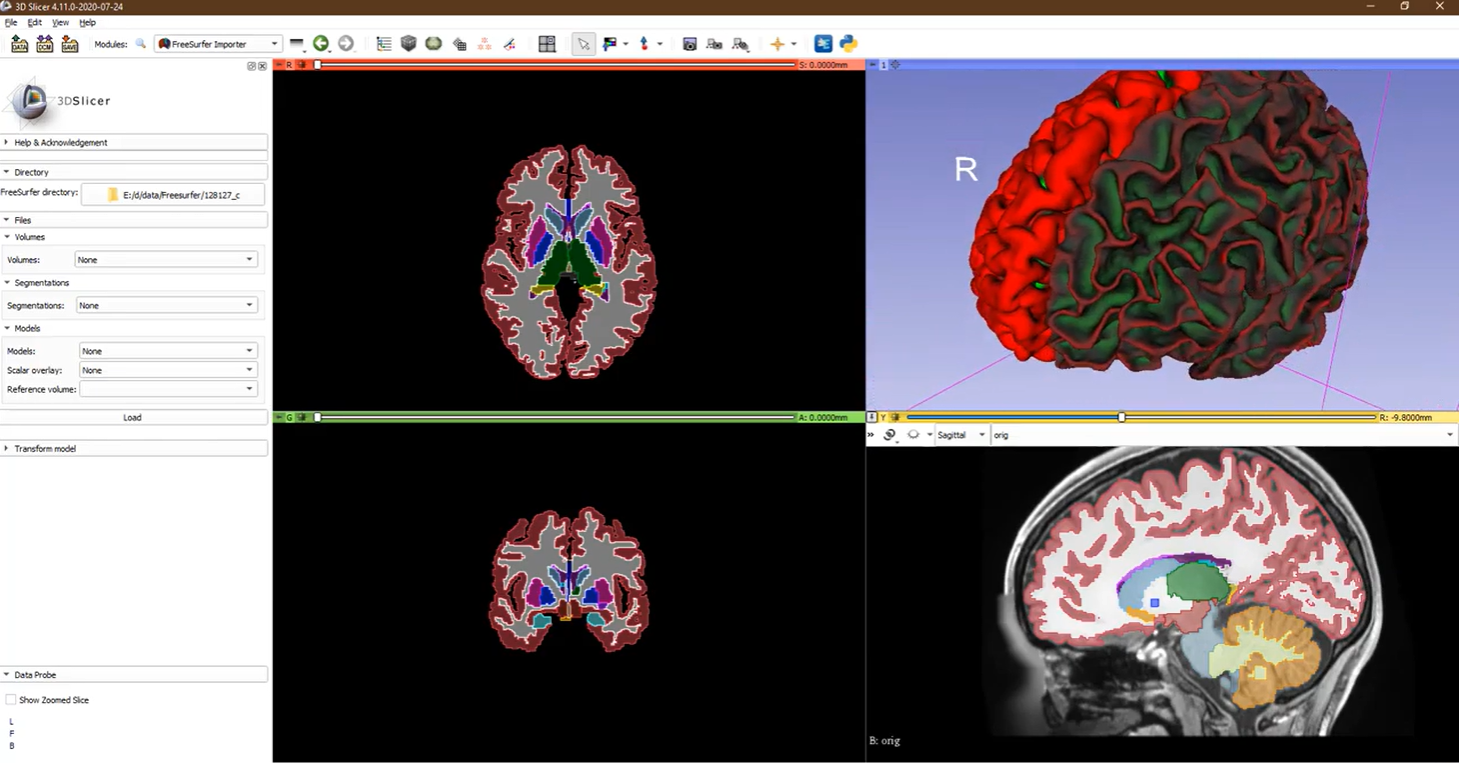Viewport: 1459px width, 763px height.
Task: Open the Sagittal orientation dropdown
Action: click(960, 435)
